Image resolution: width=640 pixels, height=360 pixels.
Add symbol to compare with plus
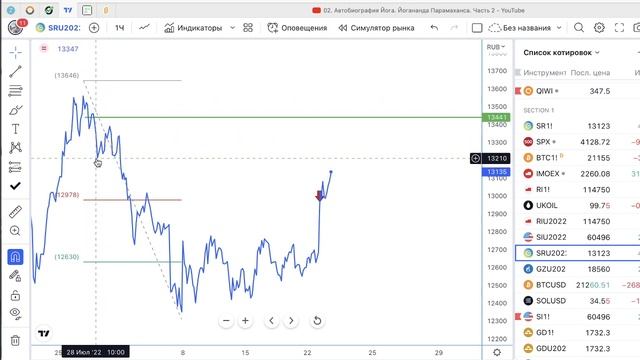tap(94, 28)
